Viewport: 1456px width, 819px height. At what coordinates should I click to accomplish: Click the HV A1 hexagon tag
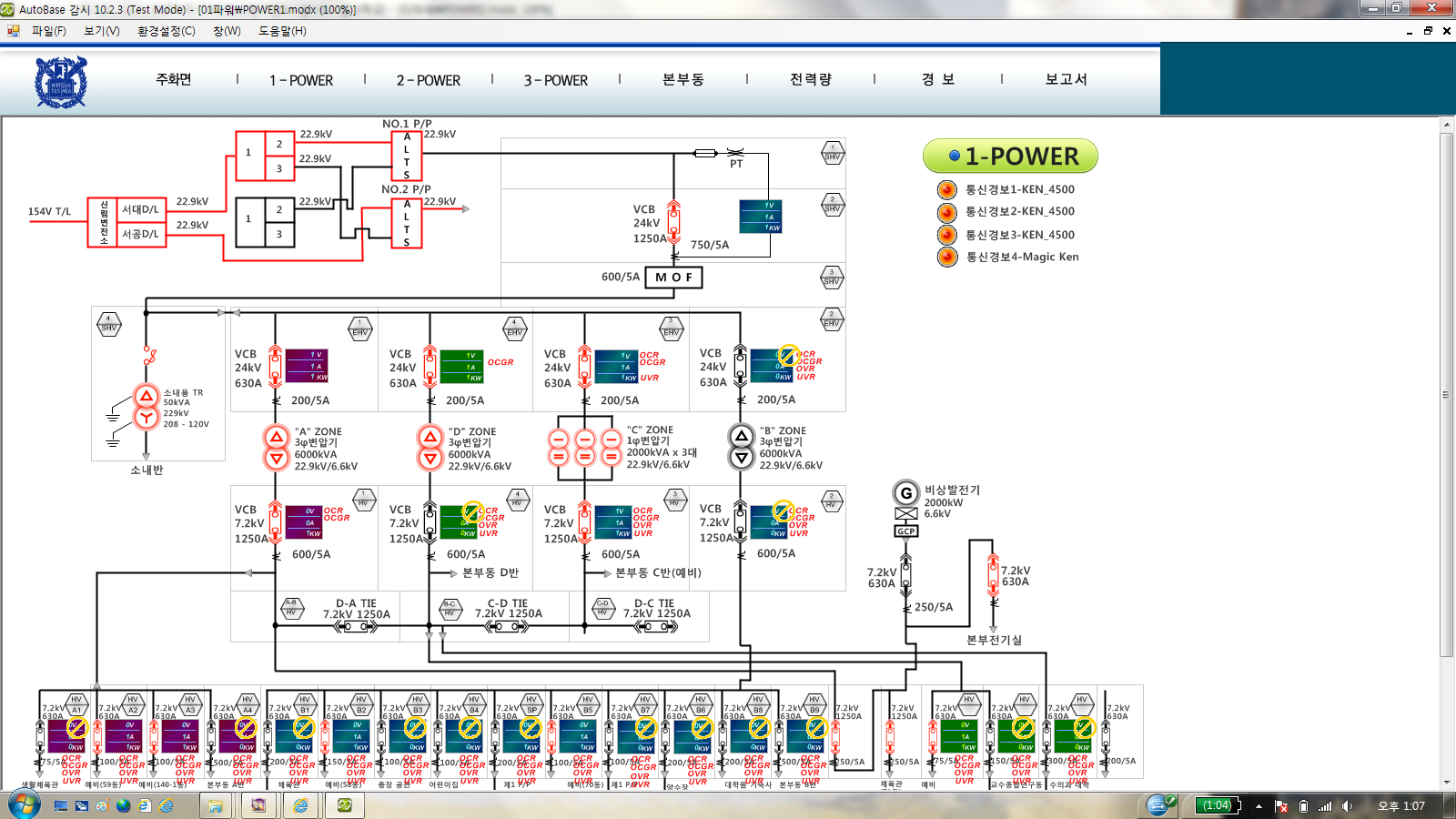point(76,705)
